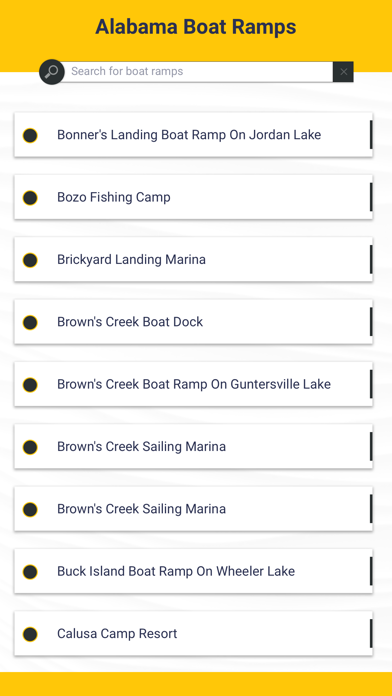Open Brown's Creek Boat Dock entry
392x696 pixels.
point(194,322)
